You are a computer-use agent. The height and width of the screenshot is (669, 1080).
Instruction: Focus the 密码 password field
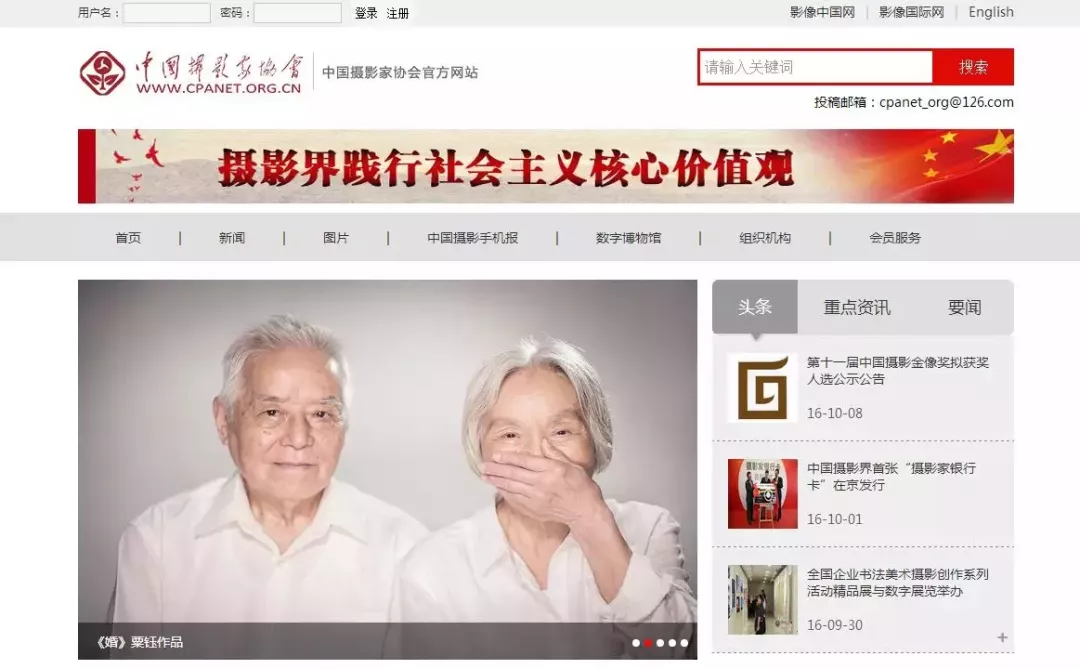coord(298,12)
